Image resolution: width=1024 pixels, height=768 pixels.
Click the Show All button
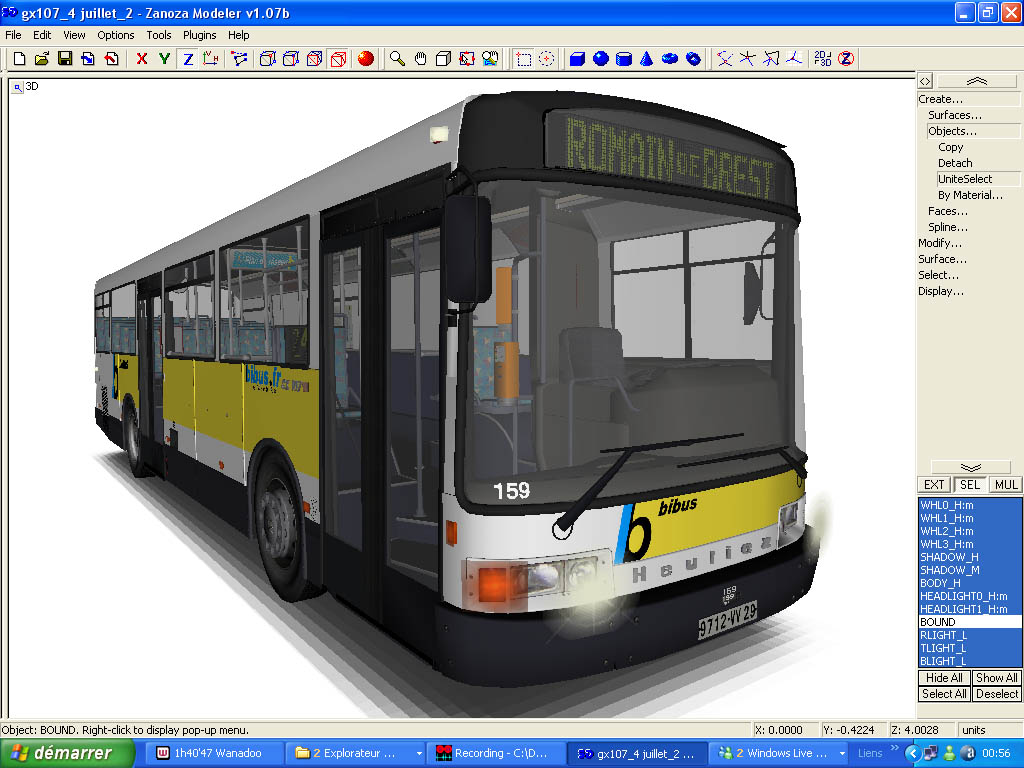(997, 678)
